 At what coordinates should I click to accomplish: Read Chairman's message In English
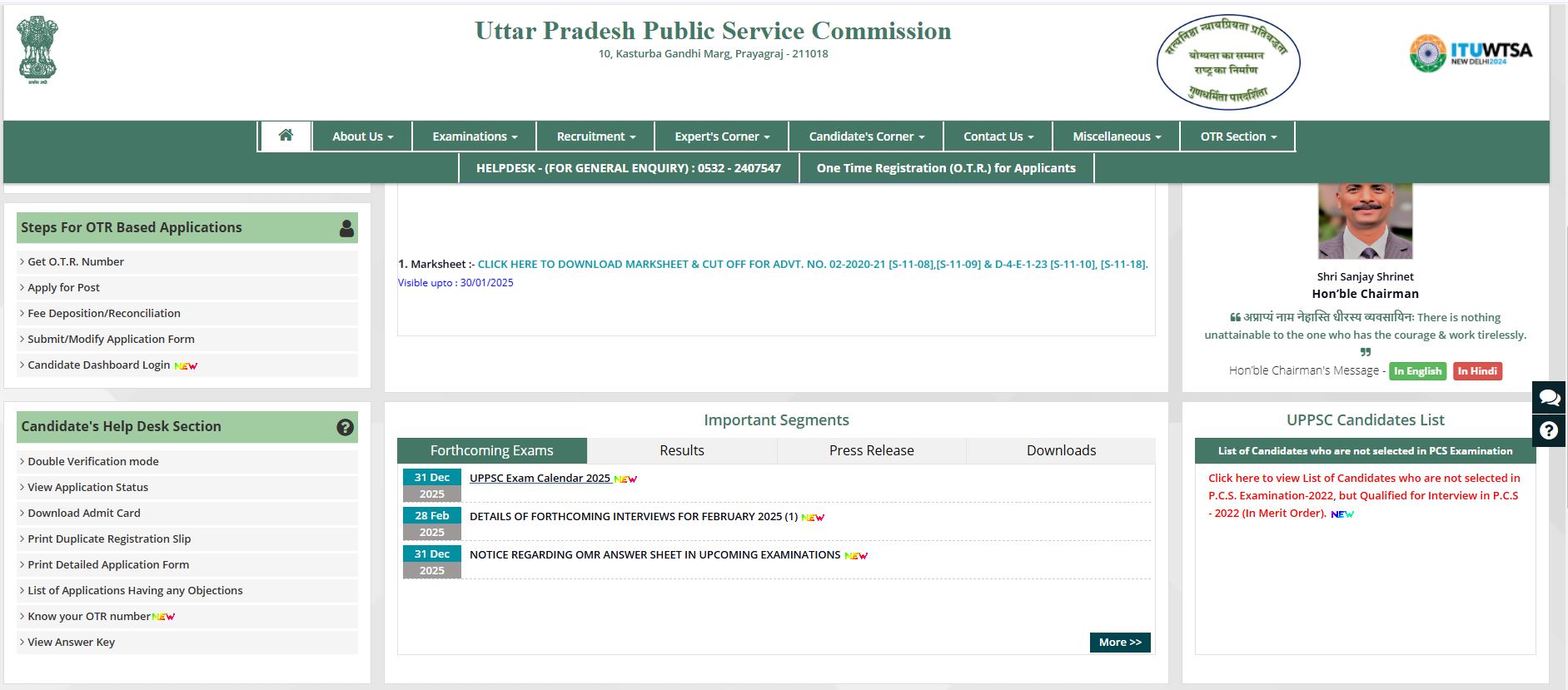pos(1417,371)
